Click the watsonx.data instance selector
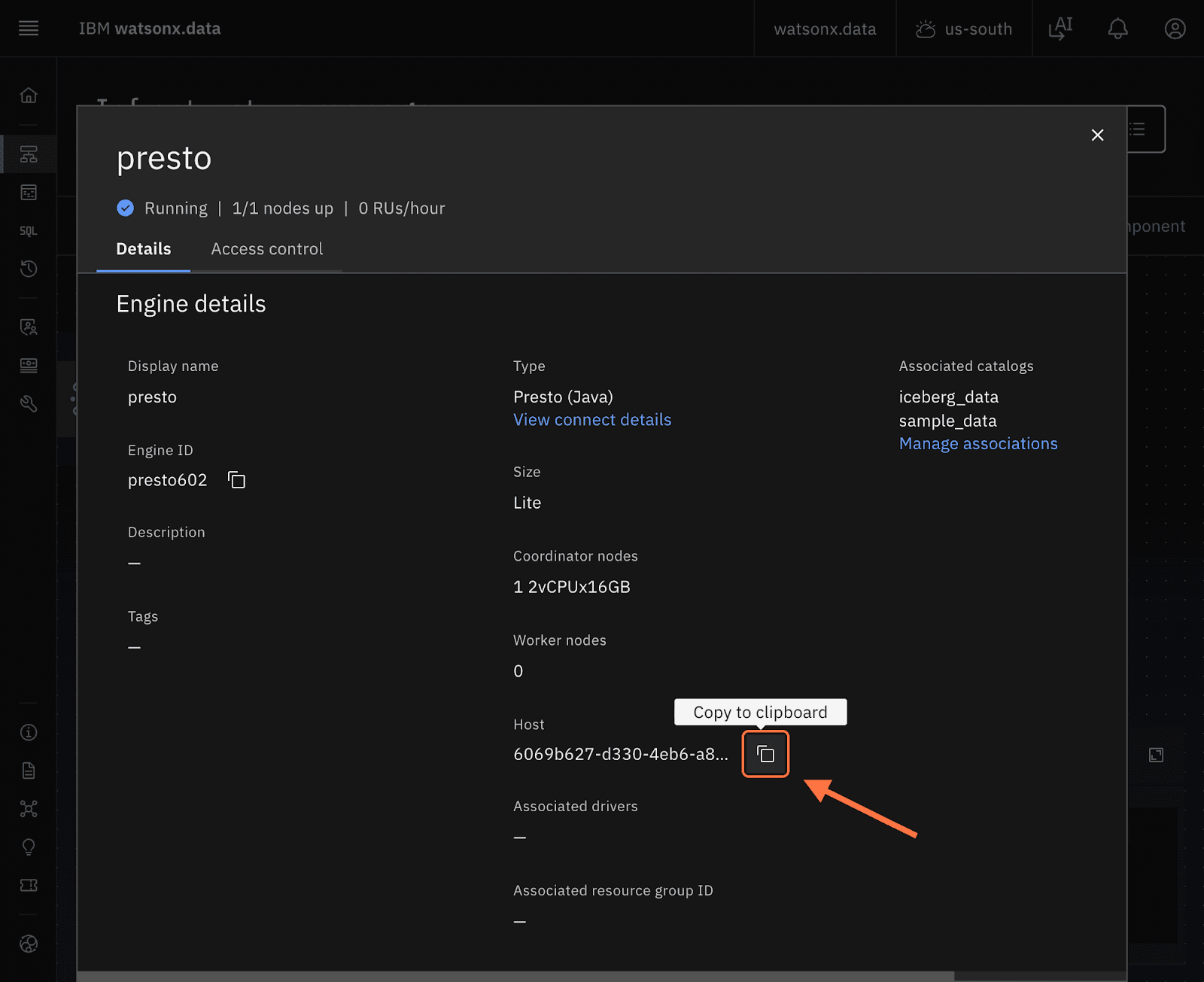This screenshot has height=982, width=1204. [x=825, y=29]
